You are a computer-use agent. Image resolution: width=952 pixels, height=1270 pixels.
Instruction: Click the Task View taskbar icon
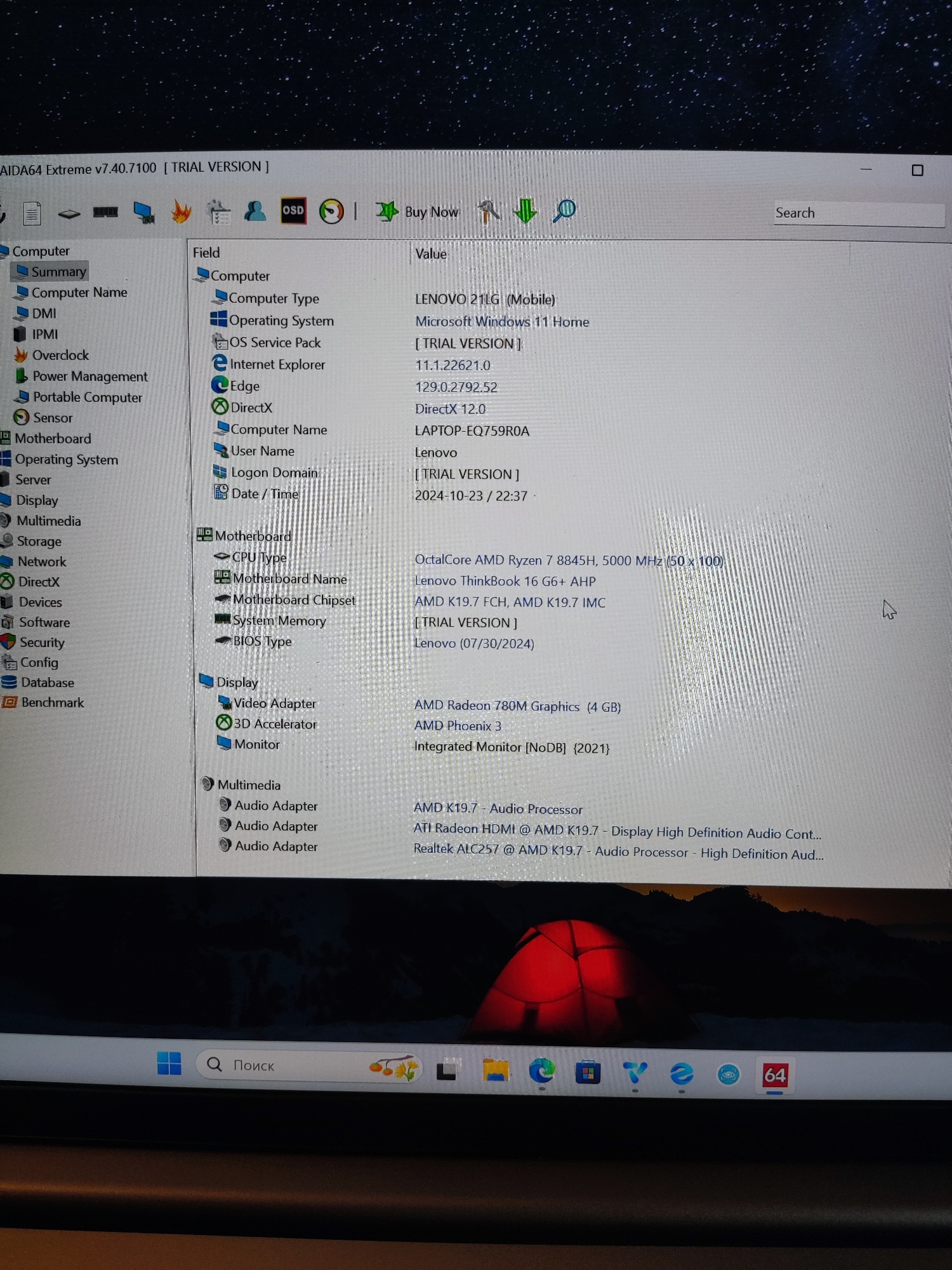click(447, 1069)
